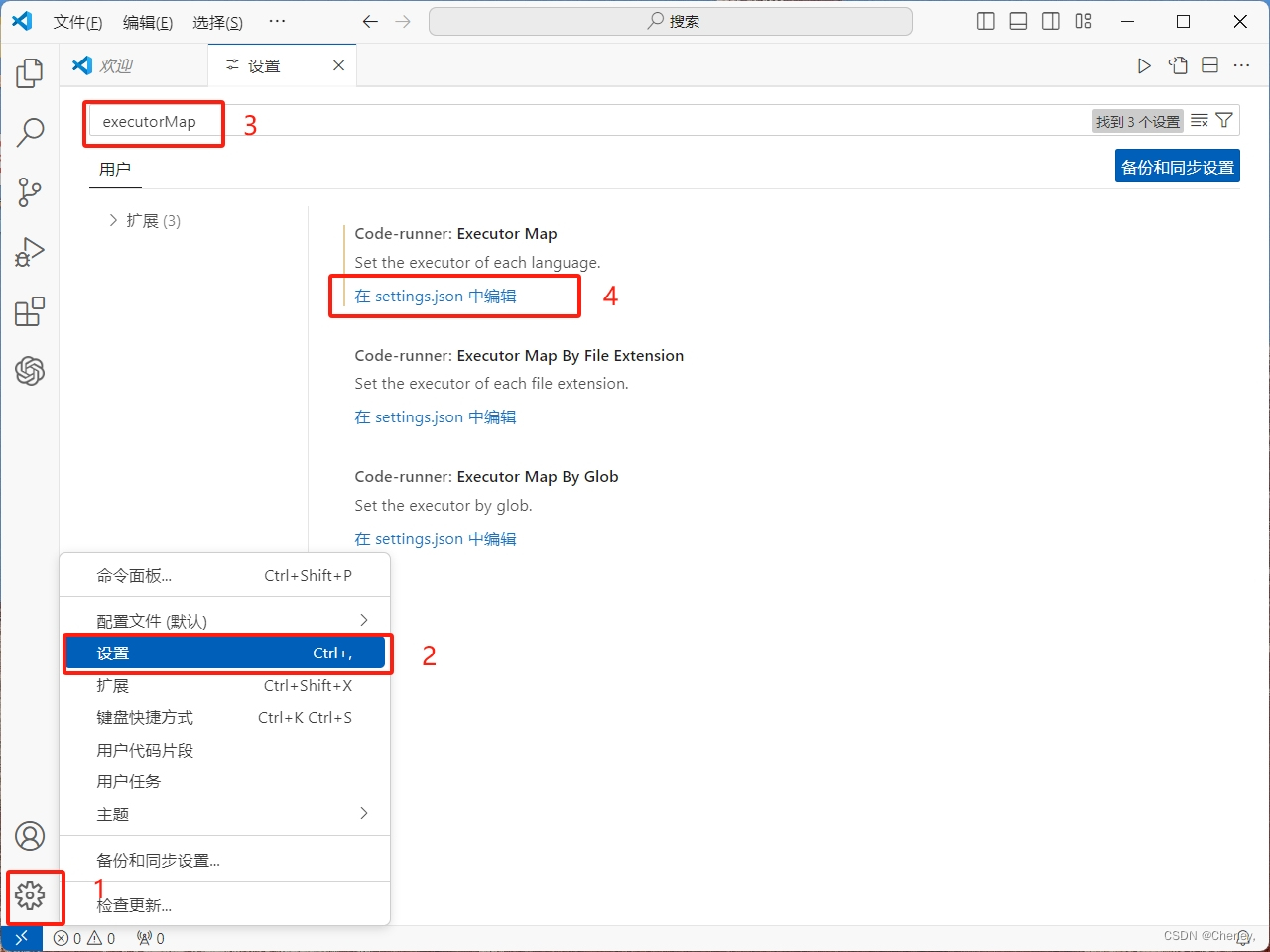1270x952 pixels.
Task: Clear the settings search input icon
Action: [x=1200, y=121]
